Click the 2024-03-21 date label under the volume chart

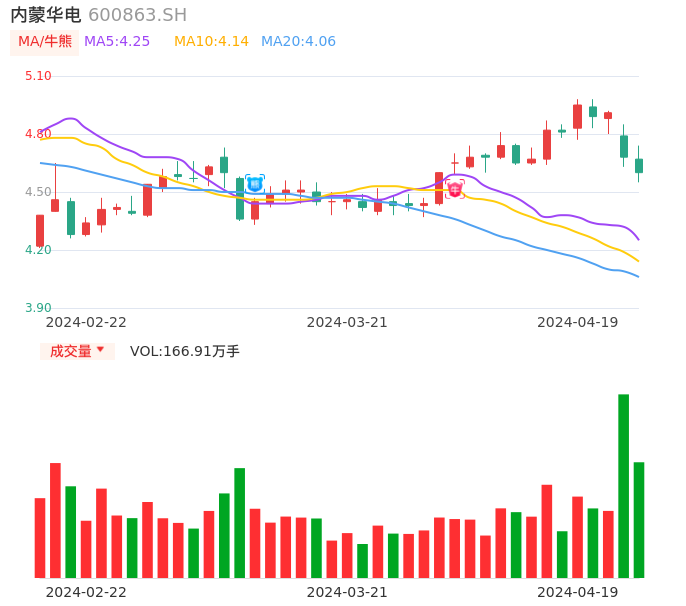pos(347,592)
